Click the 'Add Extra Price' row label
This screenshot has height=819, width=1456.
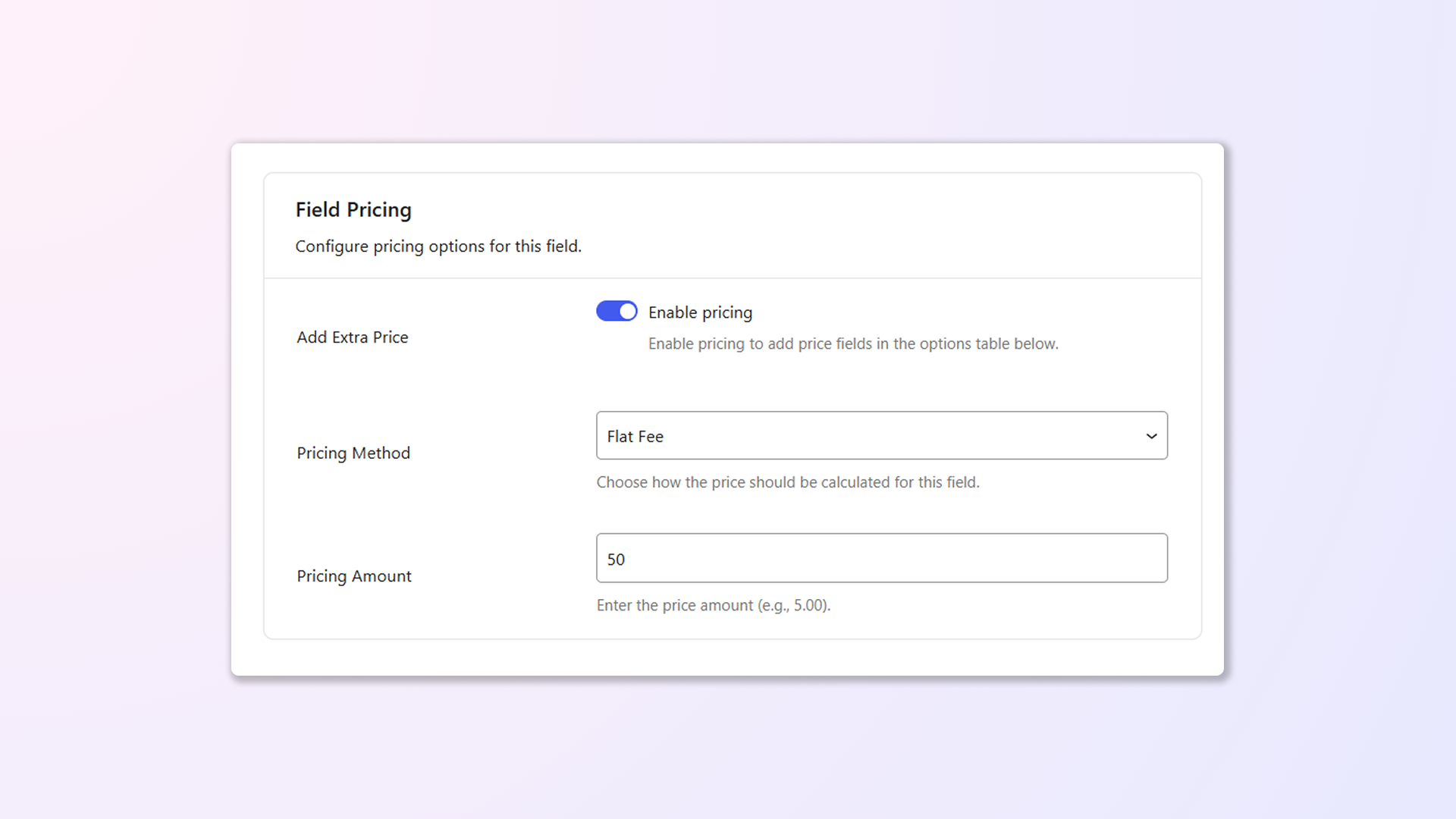[352, 337]
